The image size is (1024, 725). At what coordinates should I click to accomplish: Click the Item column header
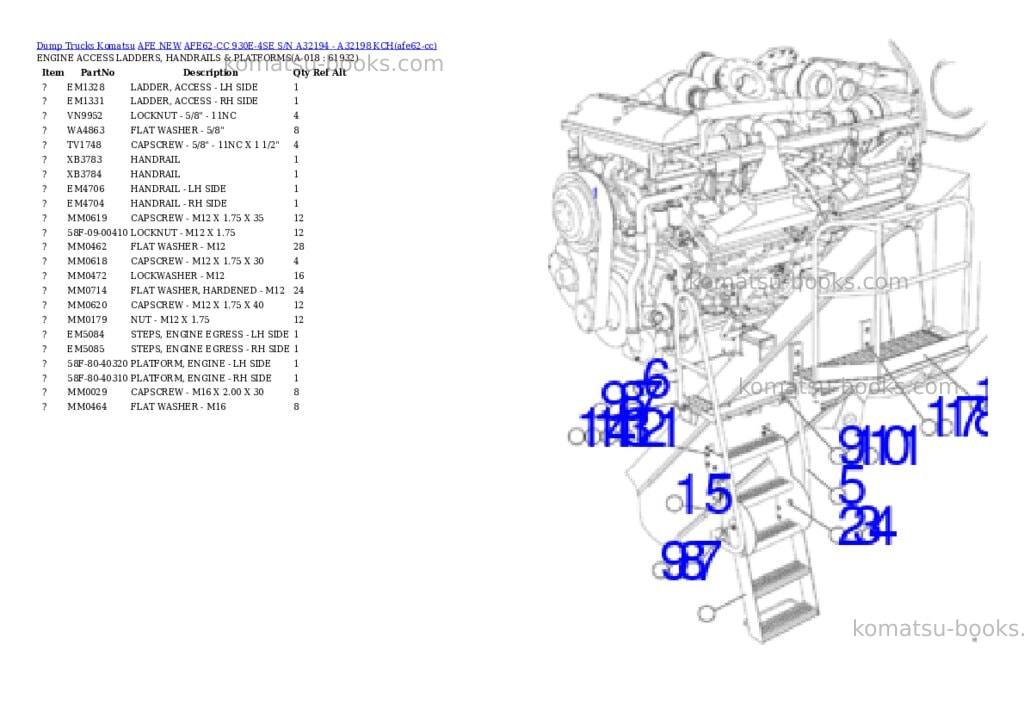click(x=53, y=72)
